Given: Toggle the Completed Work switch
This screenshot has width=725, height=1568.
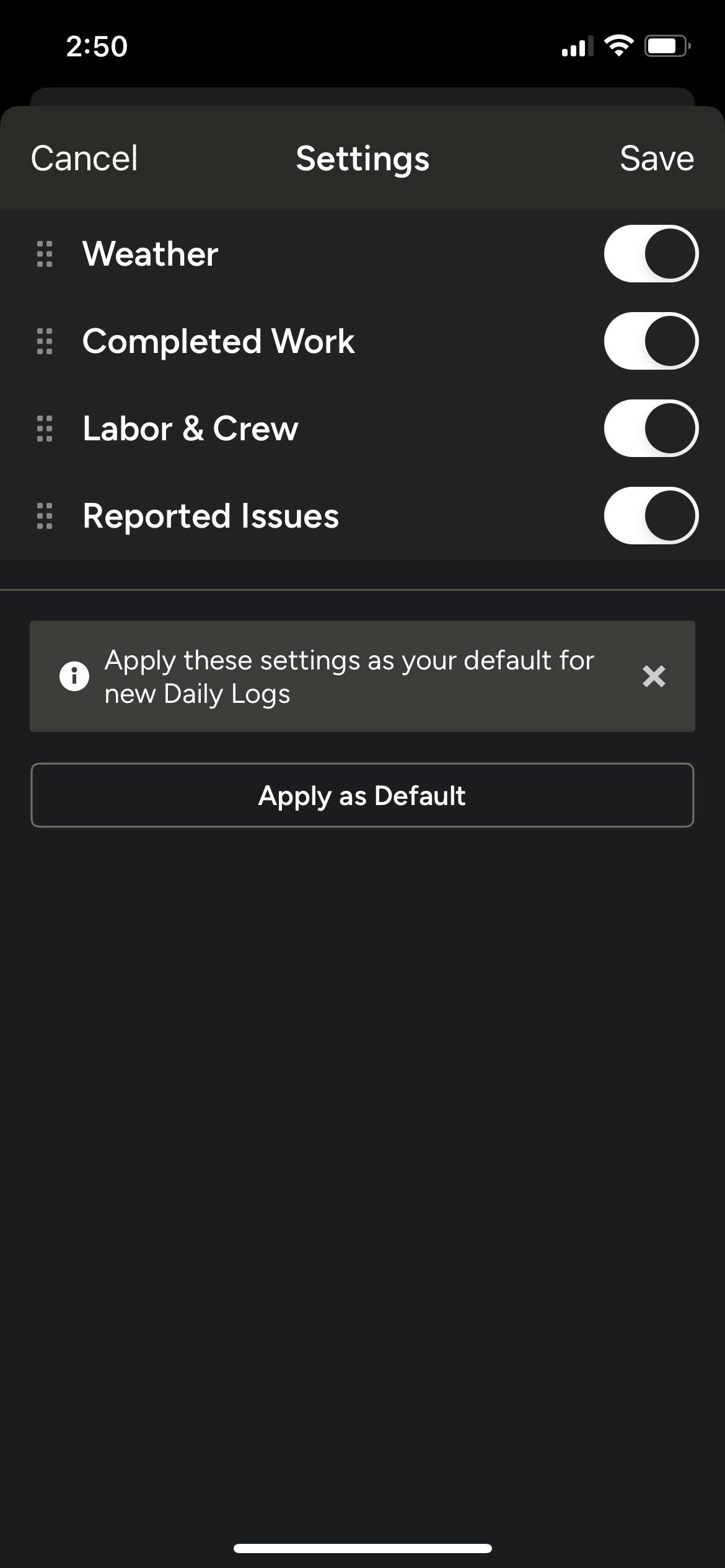Looking at the screenshot, I should (x=651, y=341).
